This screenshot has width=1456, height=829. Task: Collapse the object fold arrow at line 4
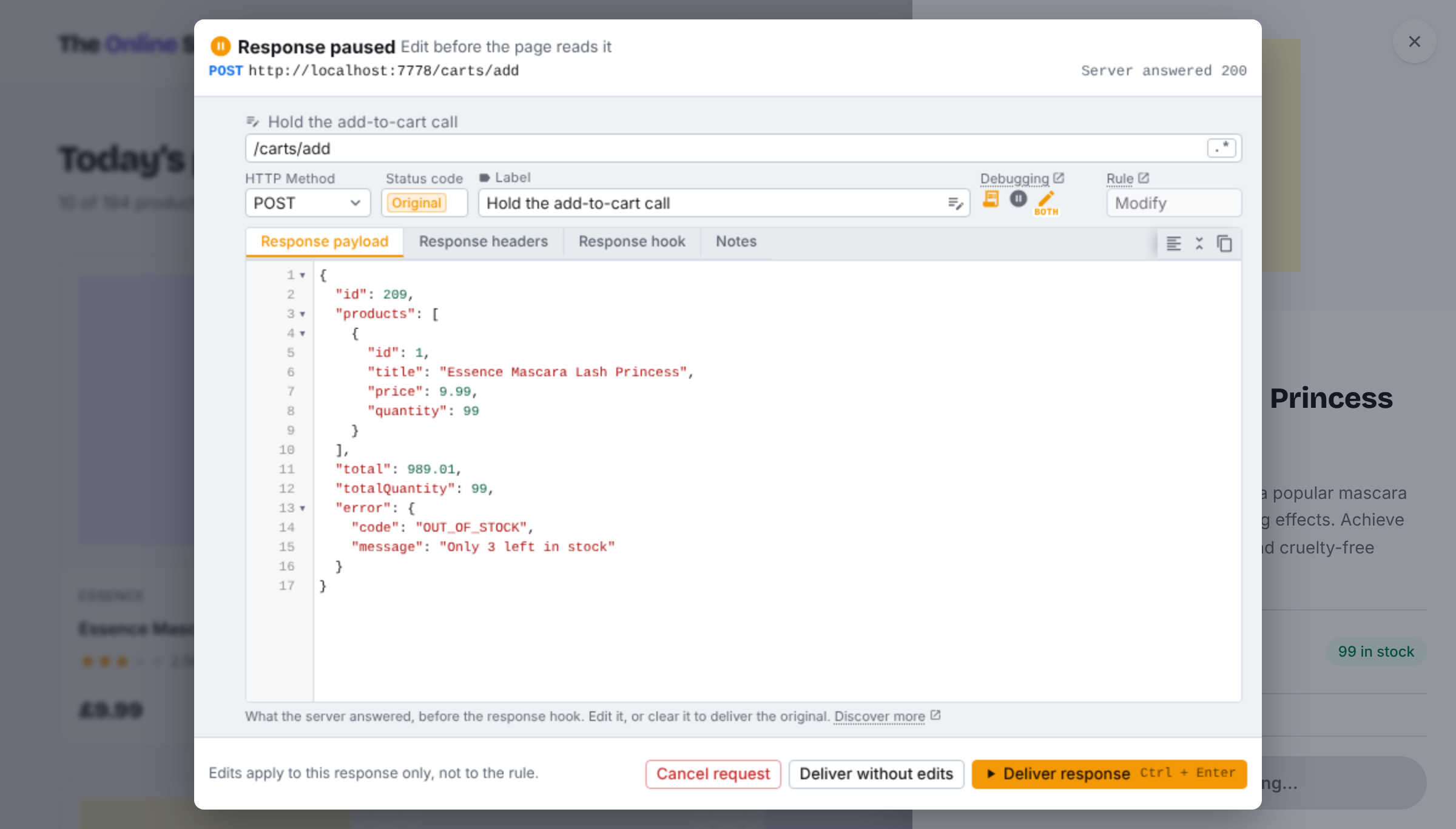(x=303, y=334)
